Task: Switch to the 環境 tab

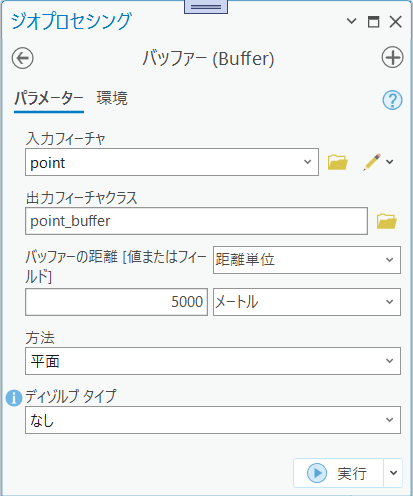Action: pos(112,98)
